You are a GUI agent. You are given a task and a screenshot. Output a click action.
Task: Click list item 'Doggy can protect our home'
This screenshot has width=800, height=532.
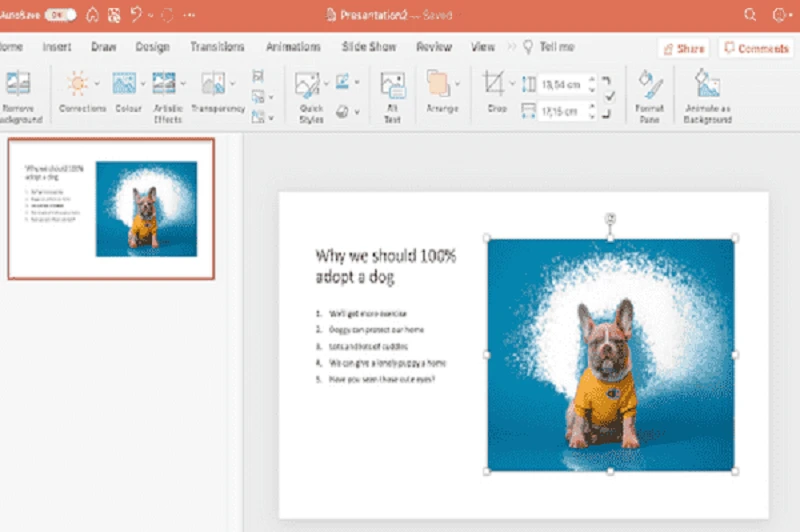point(376,330)
